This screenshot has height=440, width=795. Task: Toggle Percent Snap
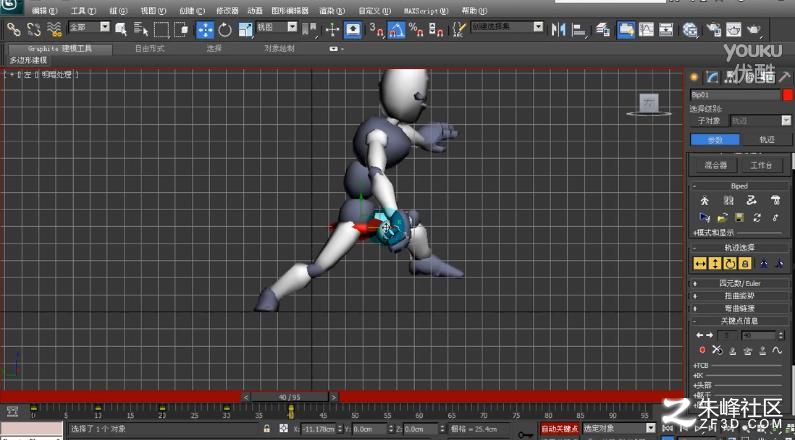[x=416, y=29]
